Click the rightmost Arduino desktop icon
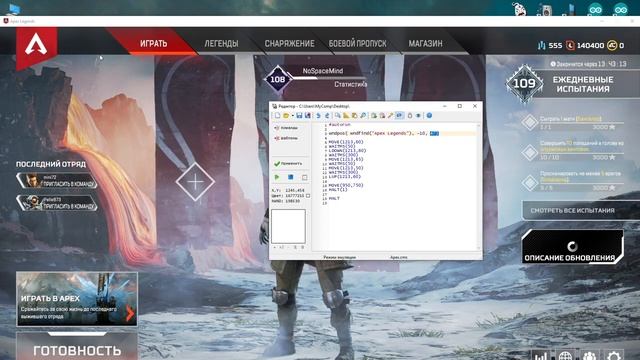Screen dimensions: 640x360 pos(621,9)
